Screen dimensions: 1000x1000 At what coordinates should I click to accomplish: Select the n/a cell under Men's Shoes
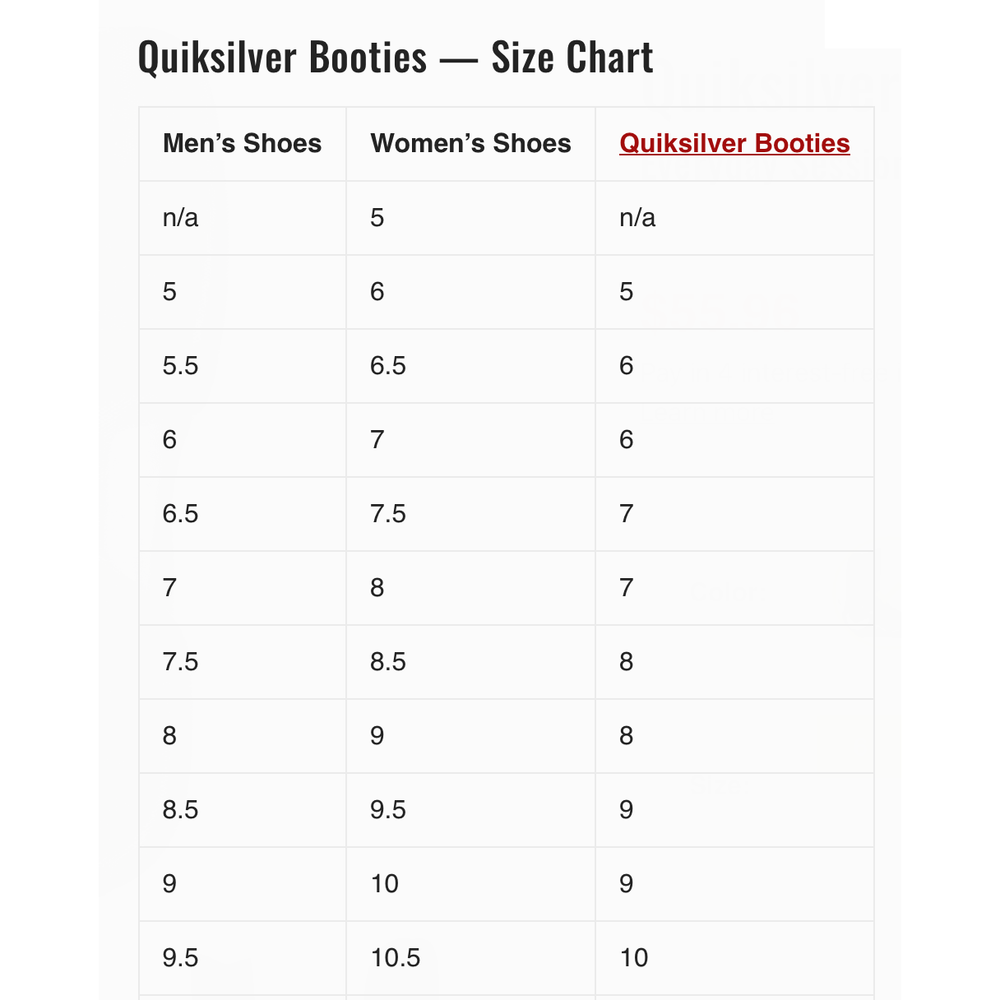181,218
